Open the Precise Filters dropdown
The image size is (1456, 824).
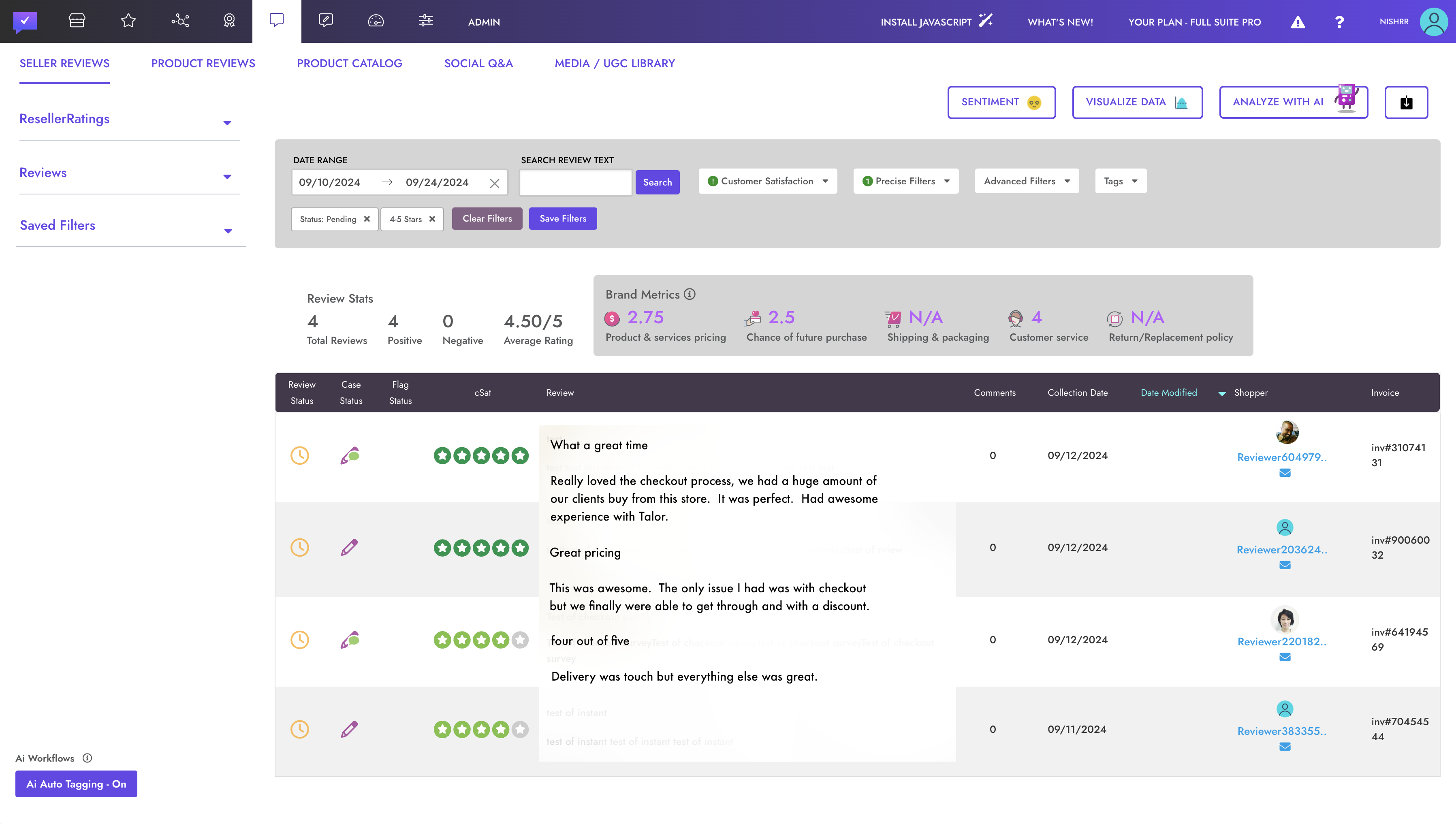click(906, 181)
